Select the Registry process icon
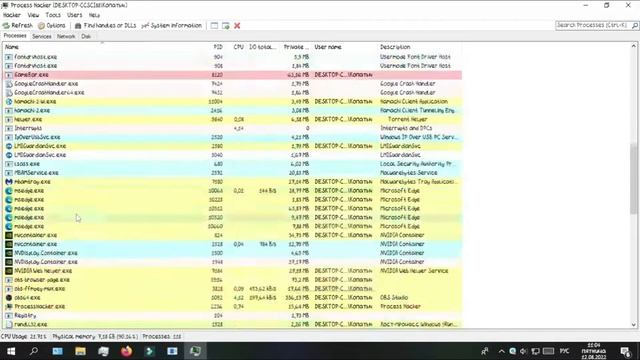Viewport: 640px width, 360px height. [9, 316]
